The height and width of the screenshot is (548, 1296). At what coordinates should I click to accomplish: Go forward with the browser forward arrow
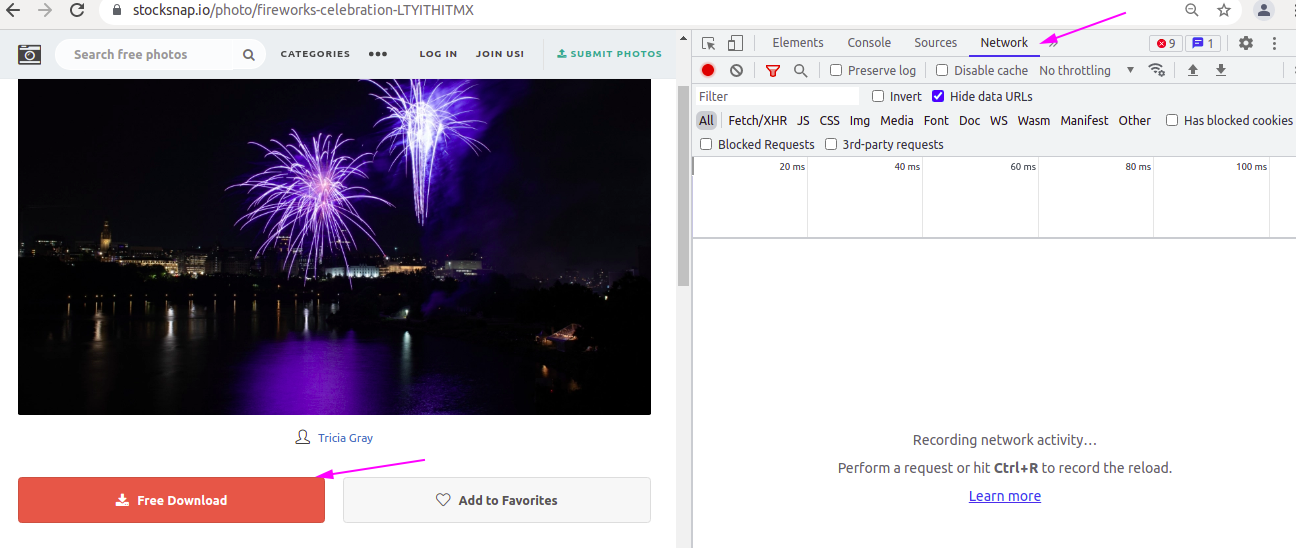[45, 10]
